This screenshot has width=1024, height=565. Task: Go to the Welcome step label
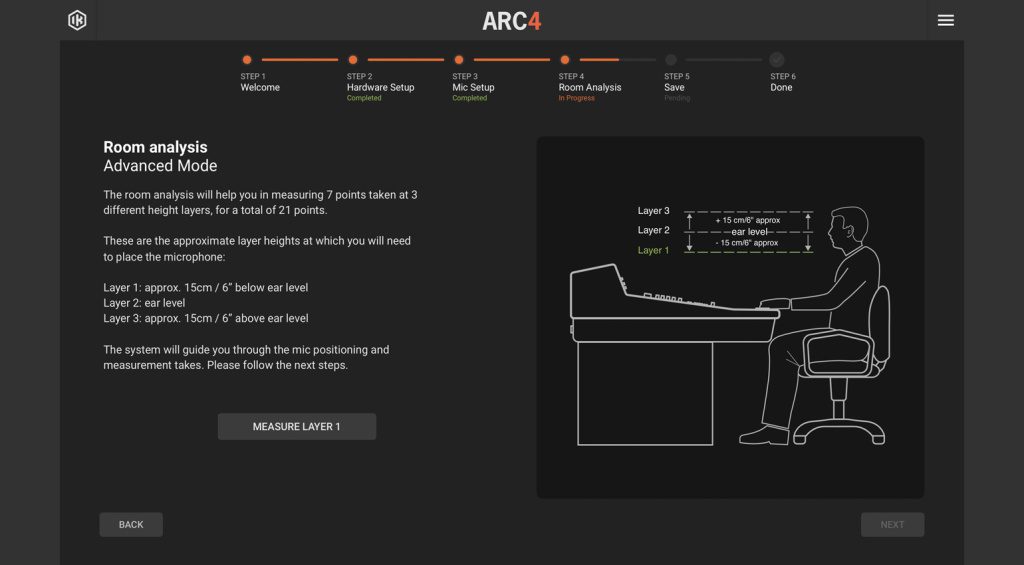260,88
